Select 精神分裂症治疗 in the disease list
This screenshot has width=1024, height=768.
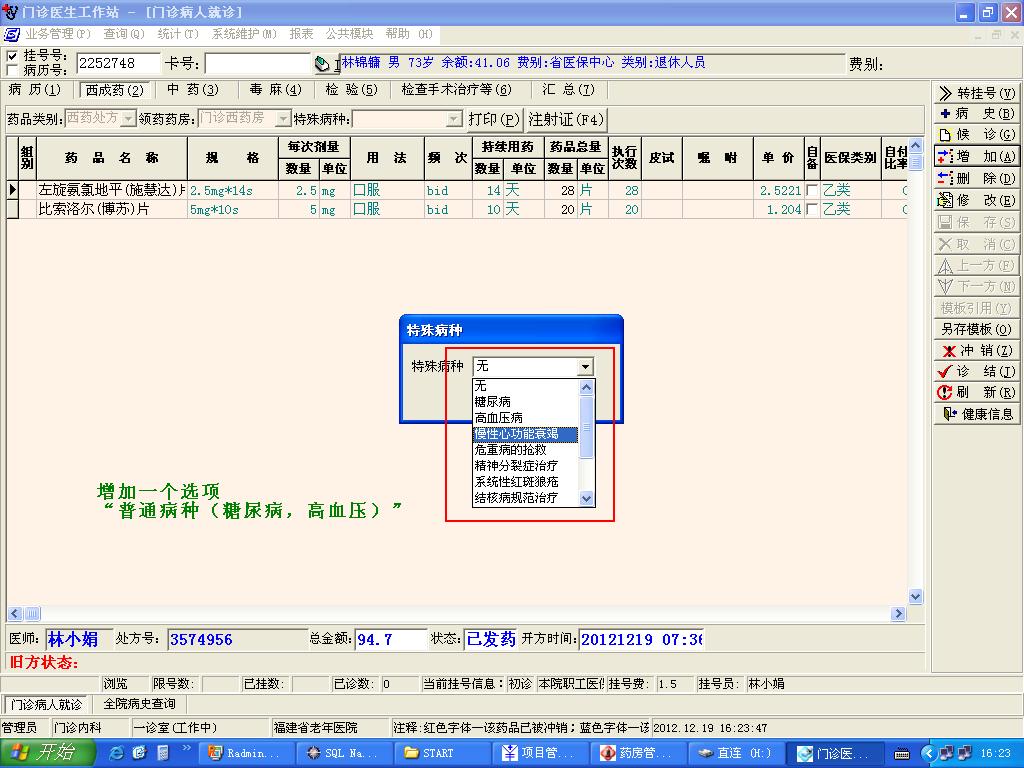[x=526, y=466]
